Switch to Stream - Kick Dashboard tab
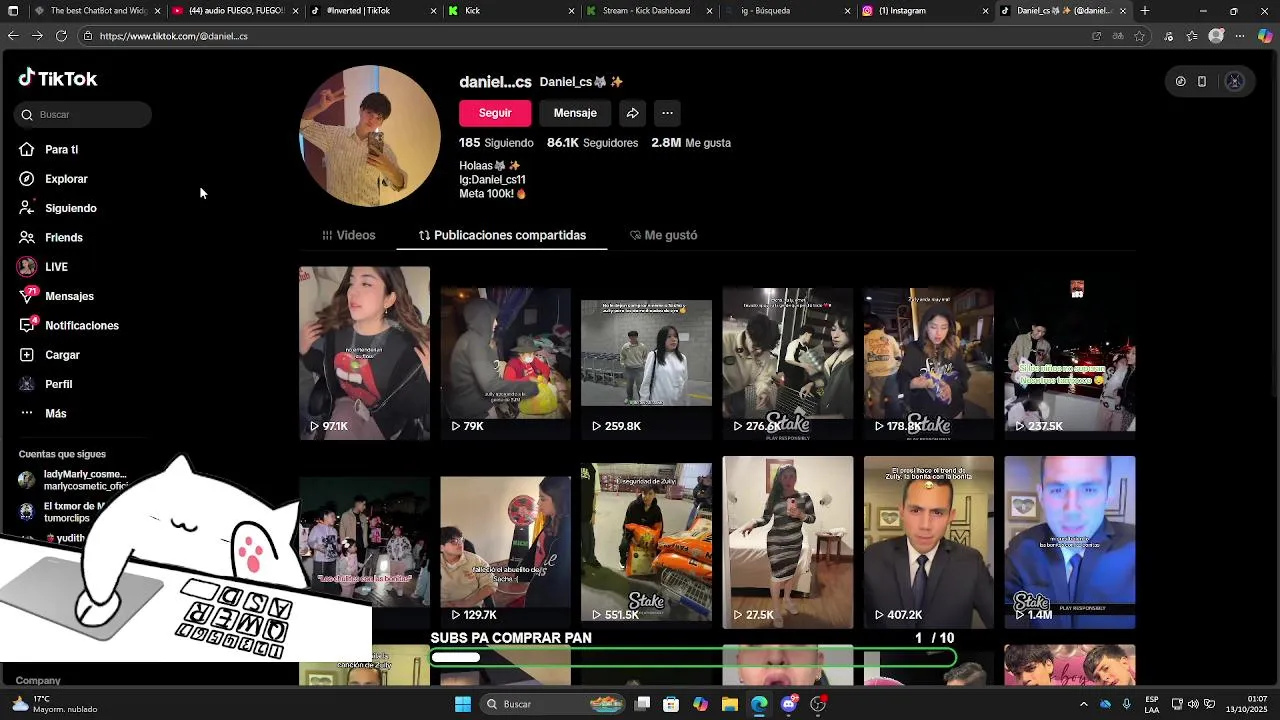1280x720 pixels. tap(649, 11)
